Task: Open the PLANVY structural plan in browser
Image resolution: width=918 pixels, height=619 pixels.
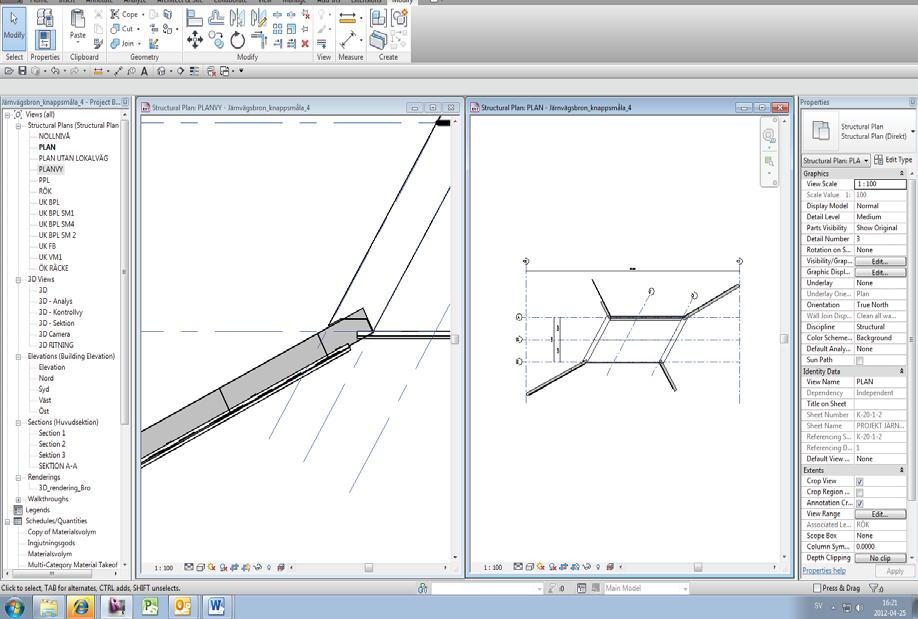Action: click(51, 169)
